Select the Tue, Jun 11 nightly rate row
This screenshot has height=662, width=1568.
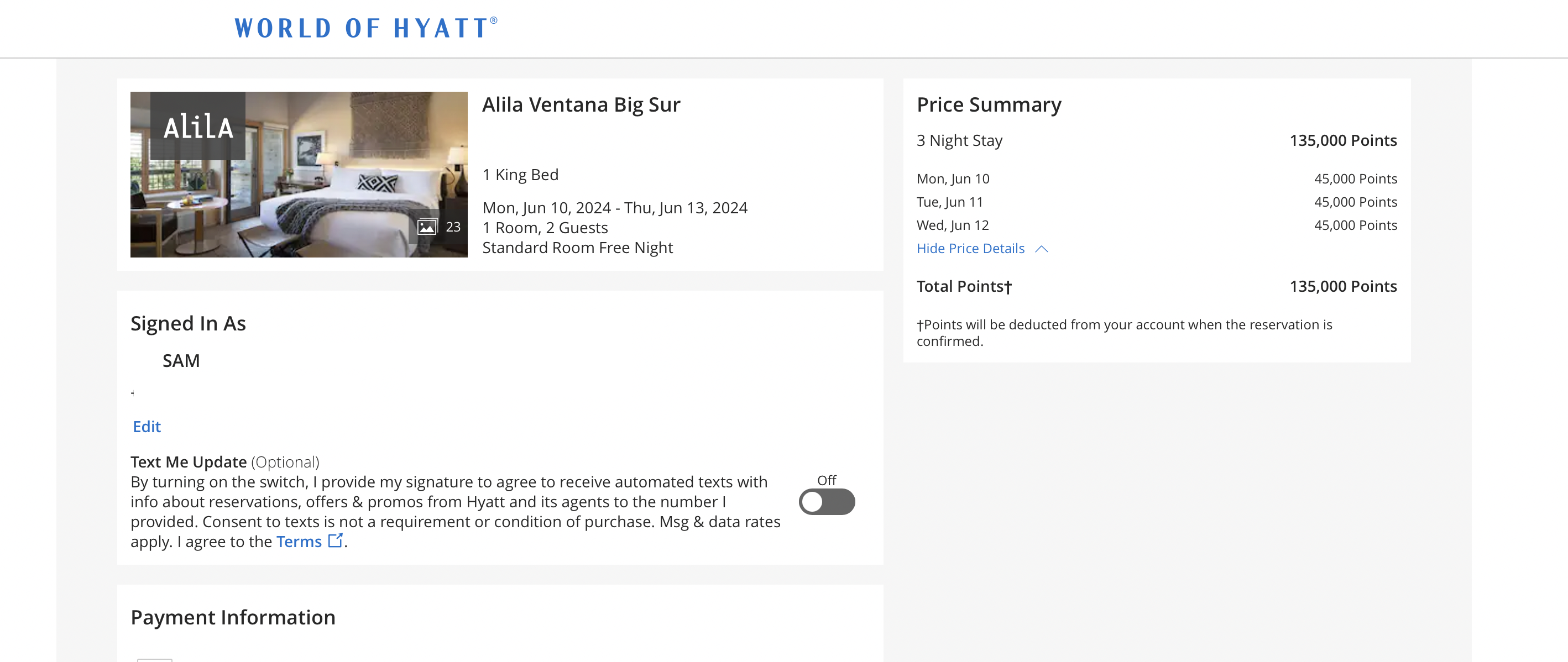tap(1156, 202)
